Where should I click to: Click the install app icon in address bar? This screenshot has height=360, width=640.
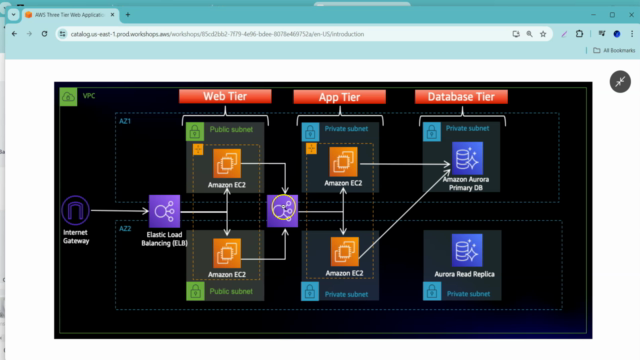coord(516,34)
